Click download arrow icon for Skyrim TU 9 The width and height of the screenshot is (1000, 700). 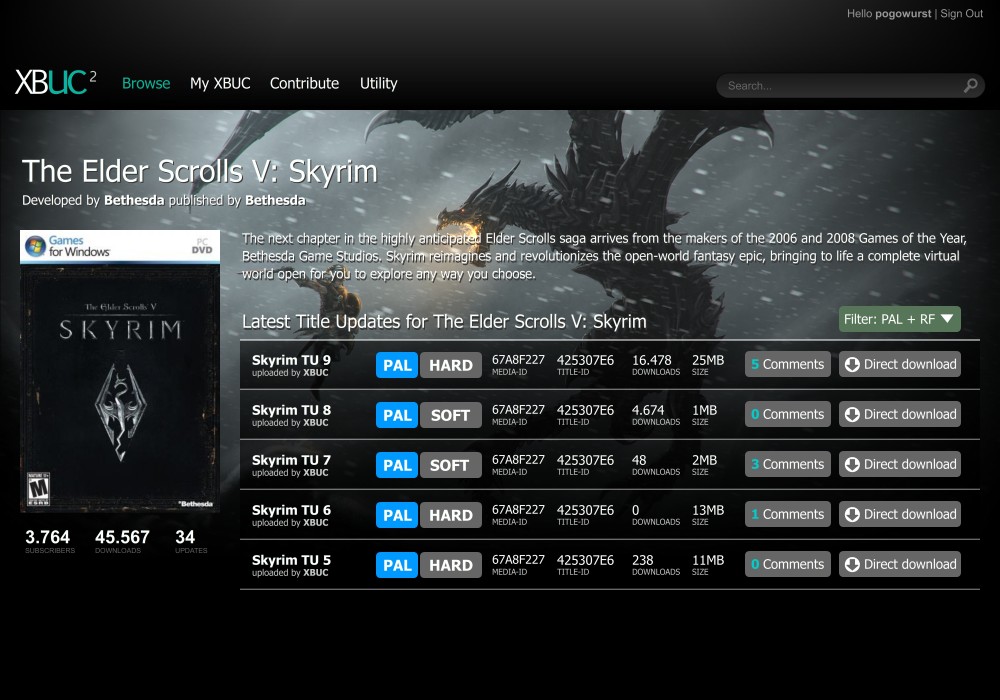point(852,365)
